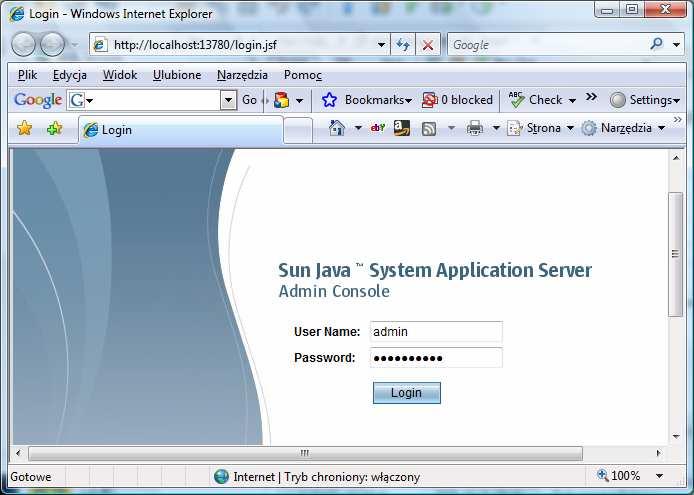The height and width of the screenshot is (495, 694).
Task: Click the URL address bar
Action: pos(240,45)
